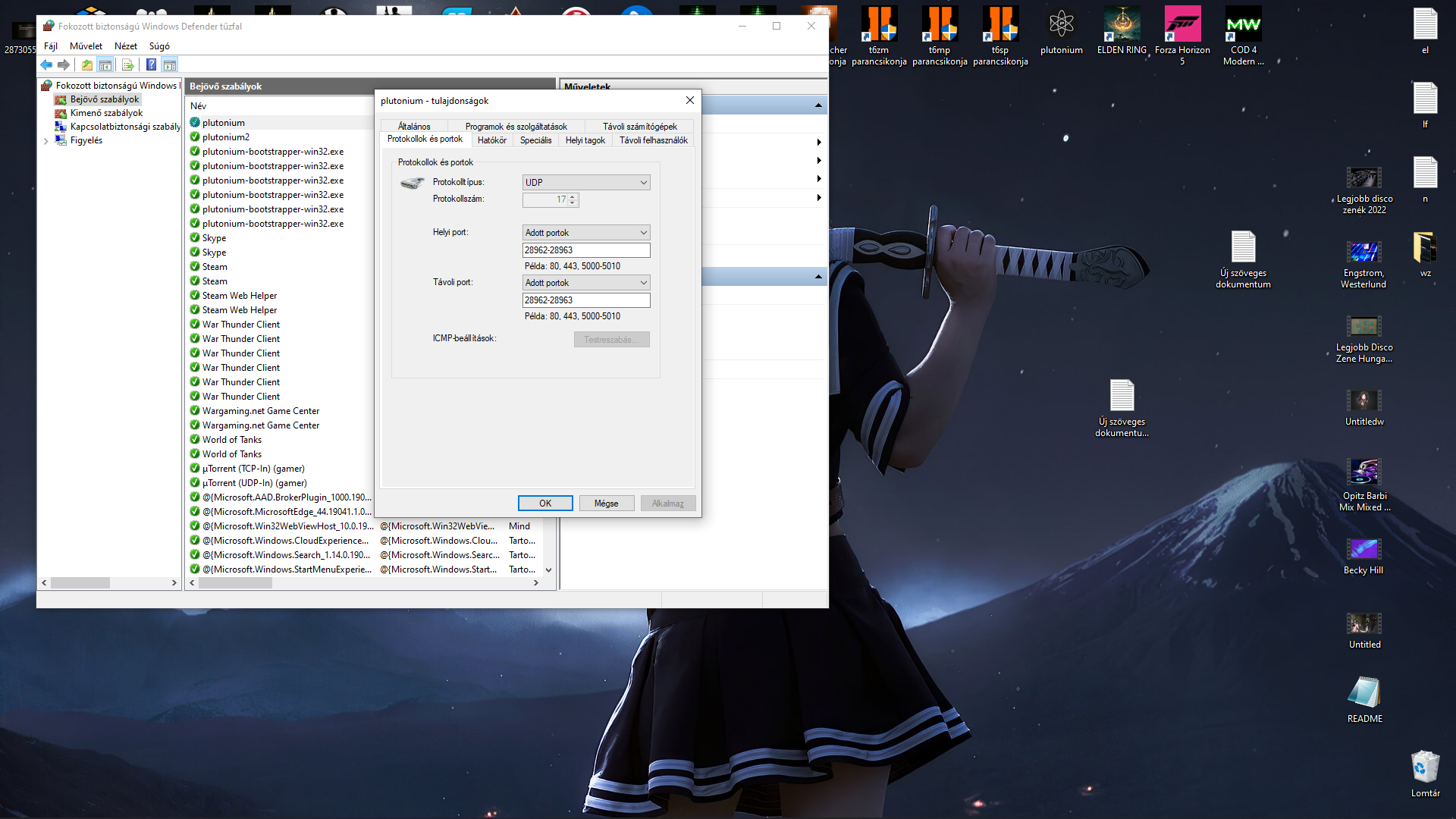The image size is (1456, 819).
Task: Switch to the Programok és szolgáltatások tab
Action: [x=516, y=127]
